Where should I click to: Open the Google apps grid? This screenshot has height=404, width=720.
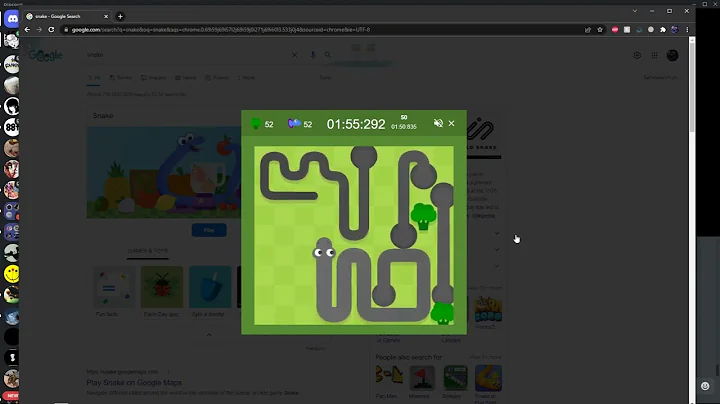click(x=654, y=55)
